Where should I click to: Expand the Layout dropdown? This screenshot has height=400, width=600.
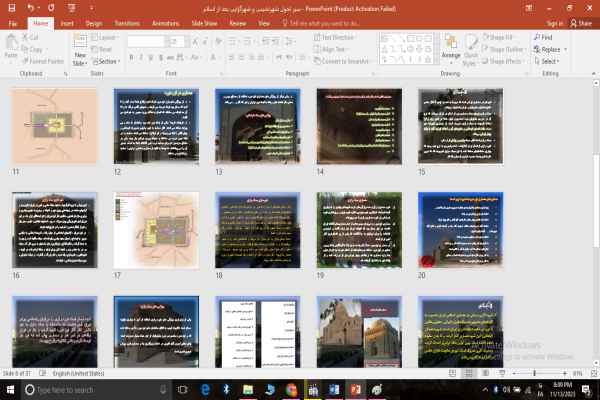tap(105, 37)
